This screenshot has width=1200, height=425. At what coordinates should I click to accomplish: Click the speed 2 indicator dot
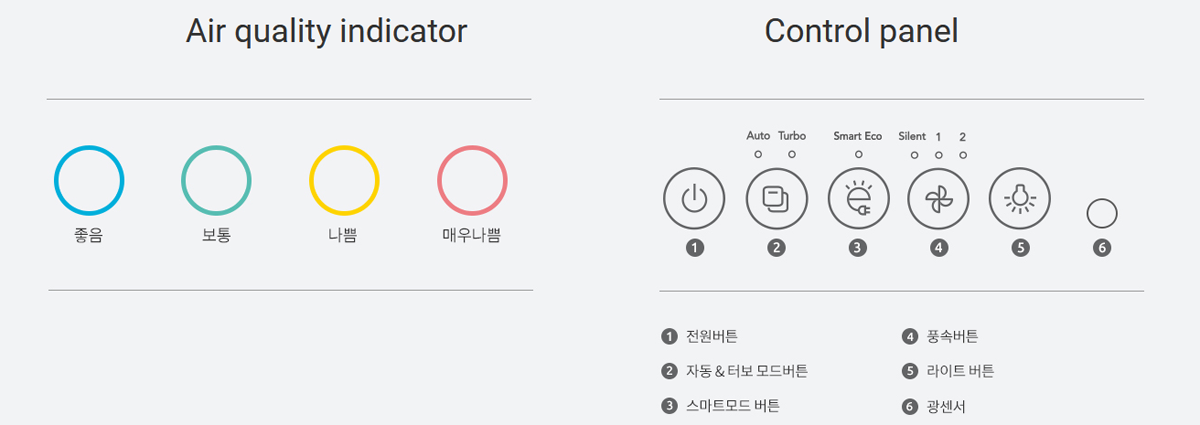pyautogui.click(x=963, y=154)
